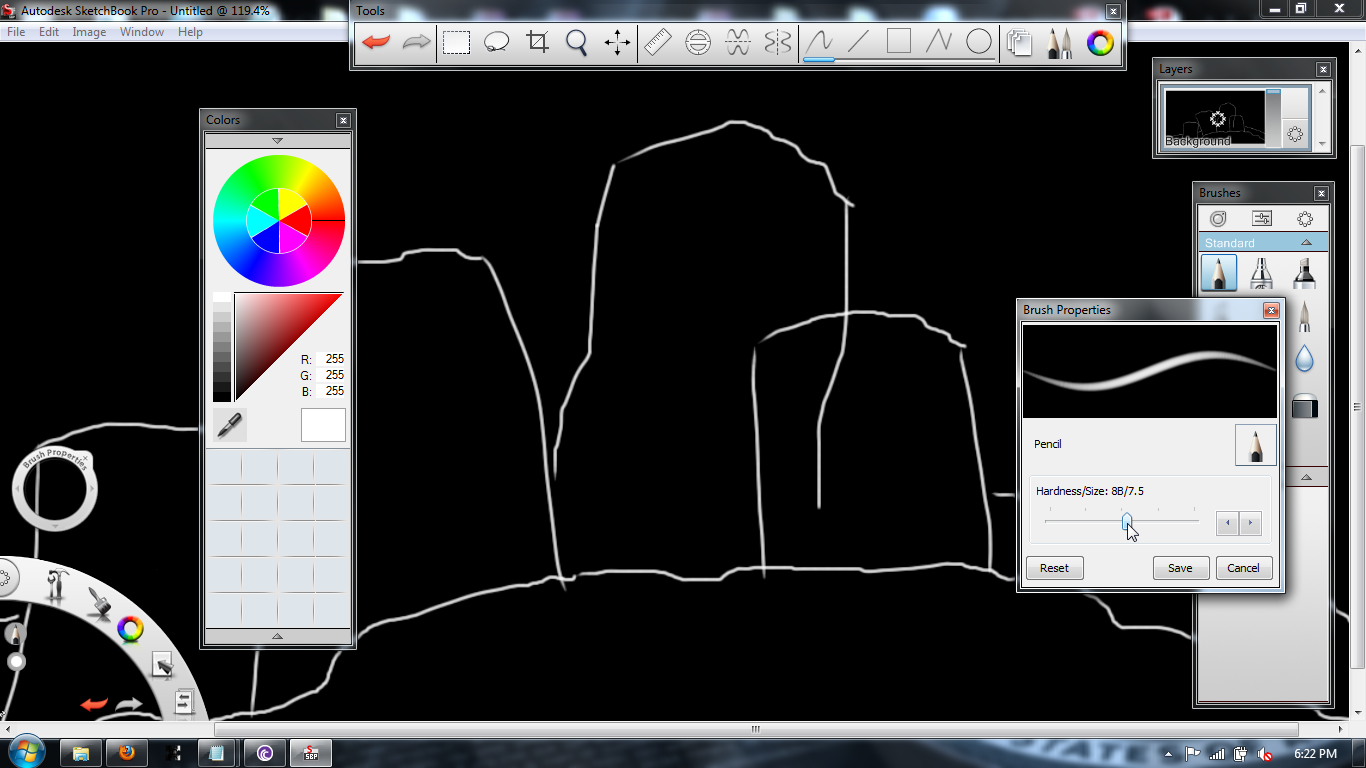Viewport: 1366px width, 768px height.
Task: Select the rectangular marquee selection tool
Action: [x=457, y=42]
